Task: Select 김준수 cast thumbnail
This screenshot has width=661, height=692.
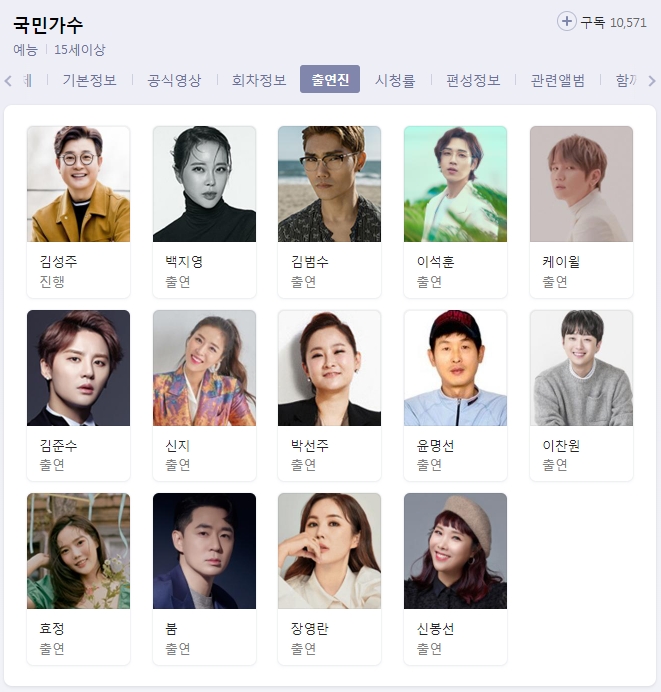Action: [x=79, y=368]
